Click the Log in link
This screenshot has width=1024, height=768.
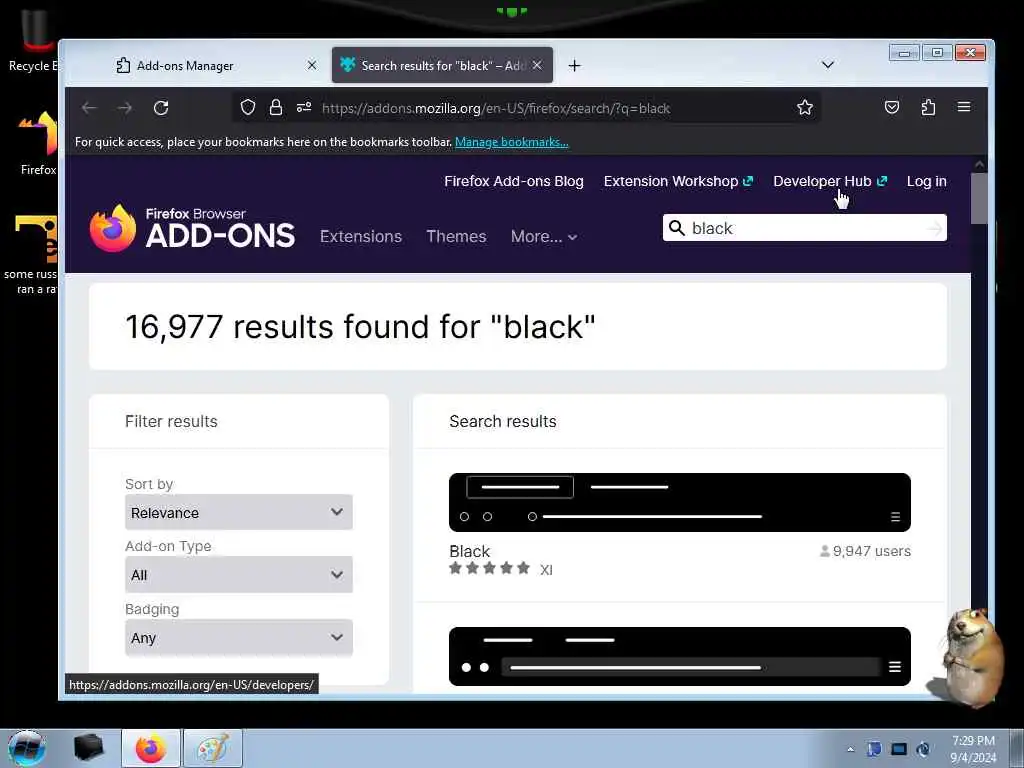926,182
